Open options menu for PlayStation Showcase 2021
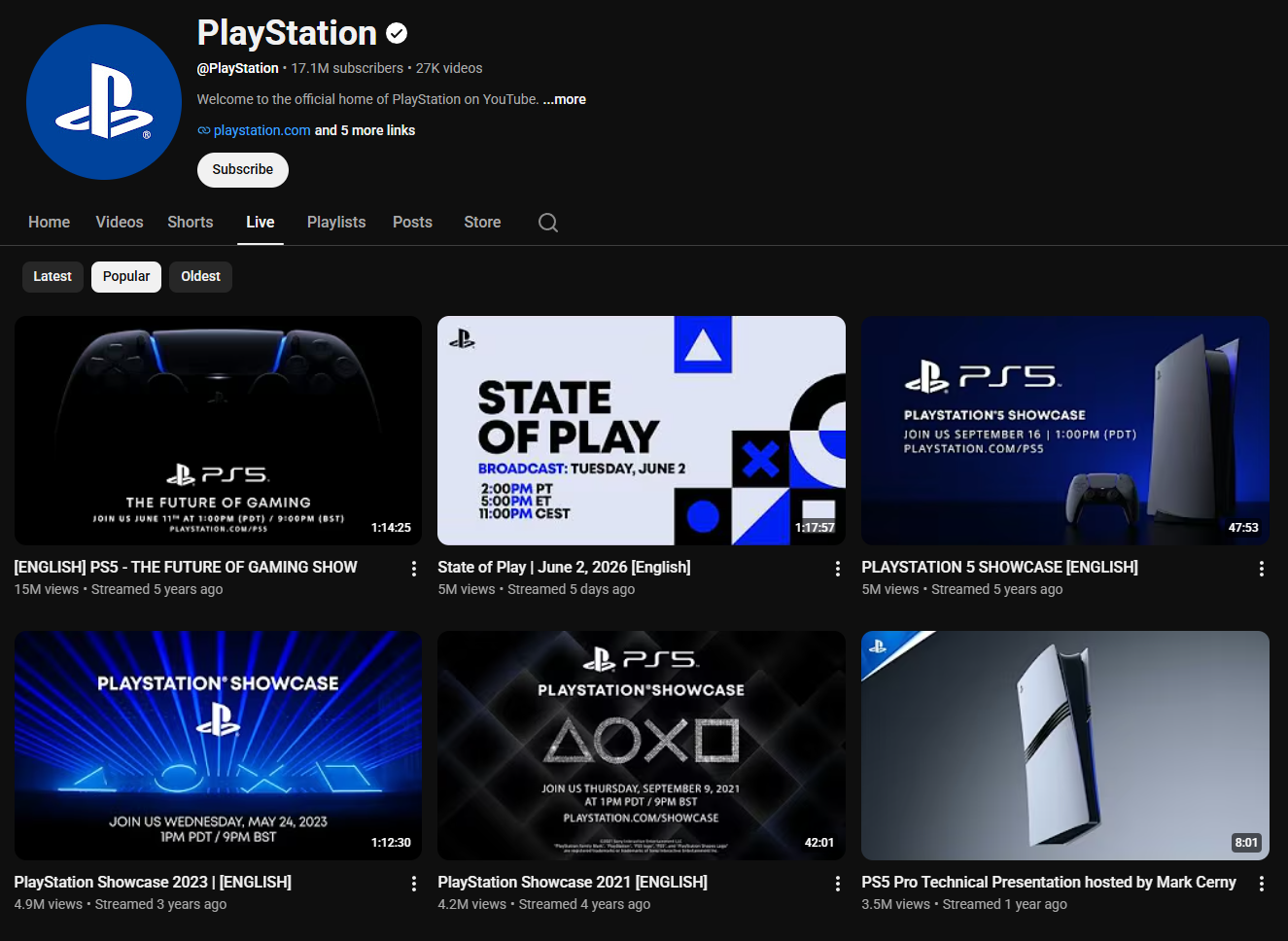Image resolution: width=1288 pixels, height=941 pixels. [x=838, y=884]
